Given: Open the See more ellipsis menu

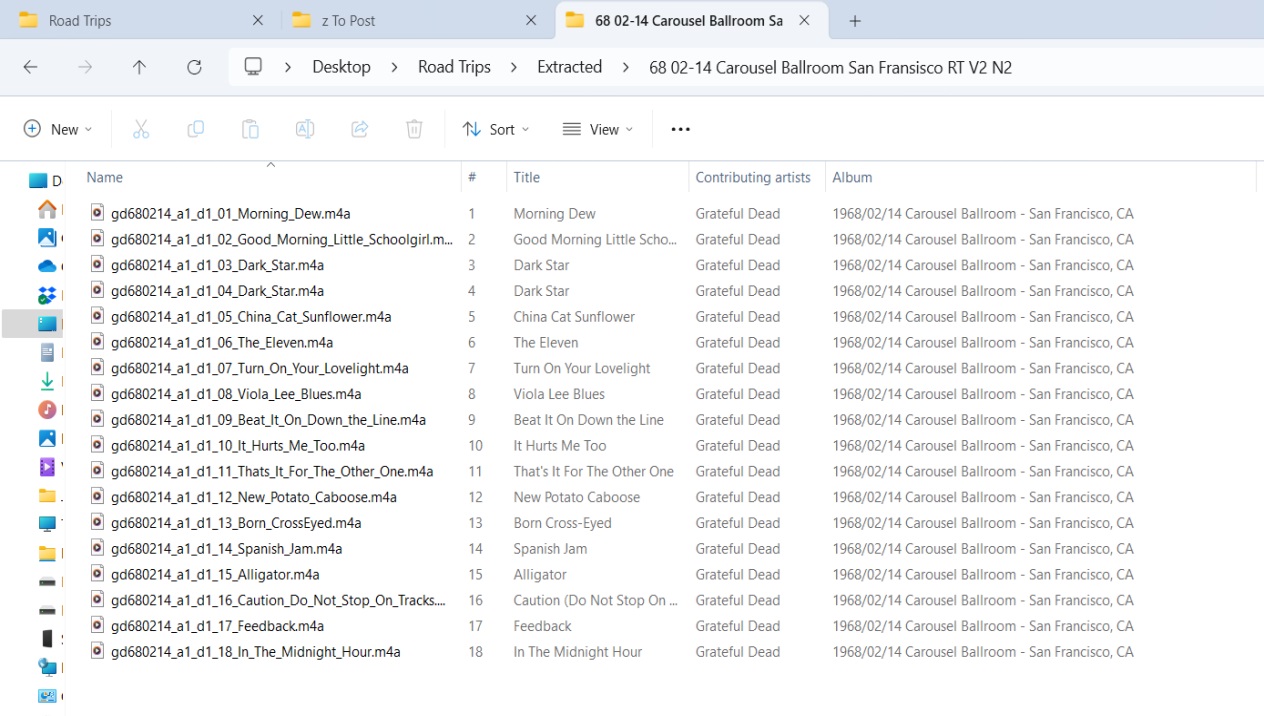Looking at the screenshot, I should point(681,129).
